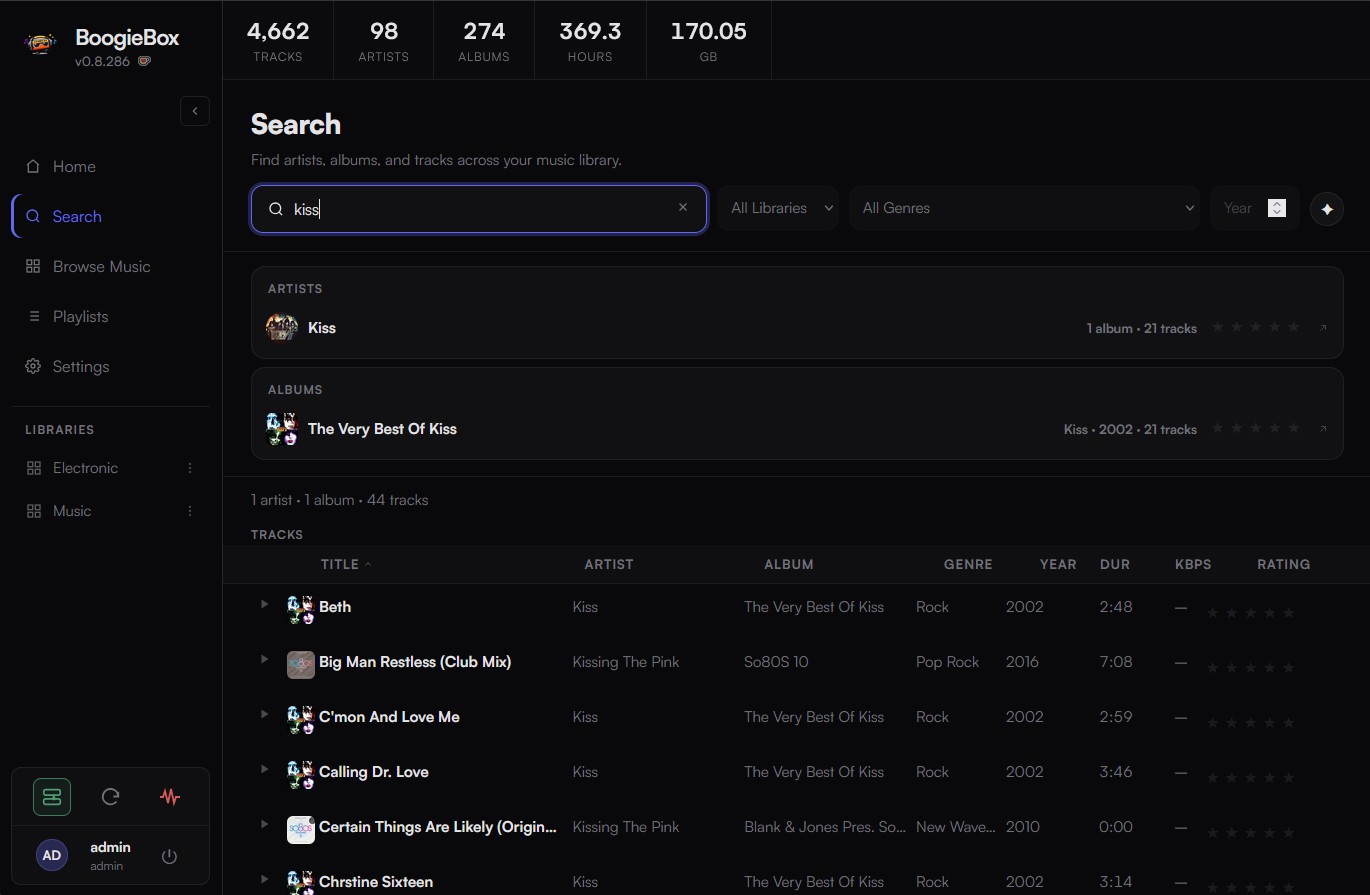The width and height of the screenshot is (1370, 895).
Task: Click the 369.3 Hours stat
Action: pos(590,40)
